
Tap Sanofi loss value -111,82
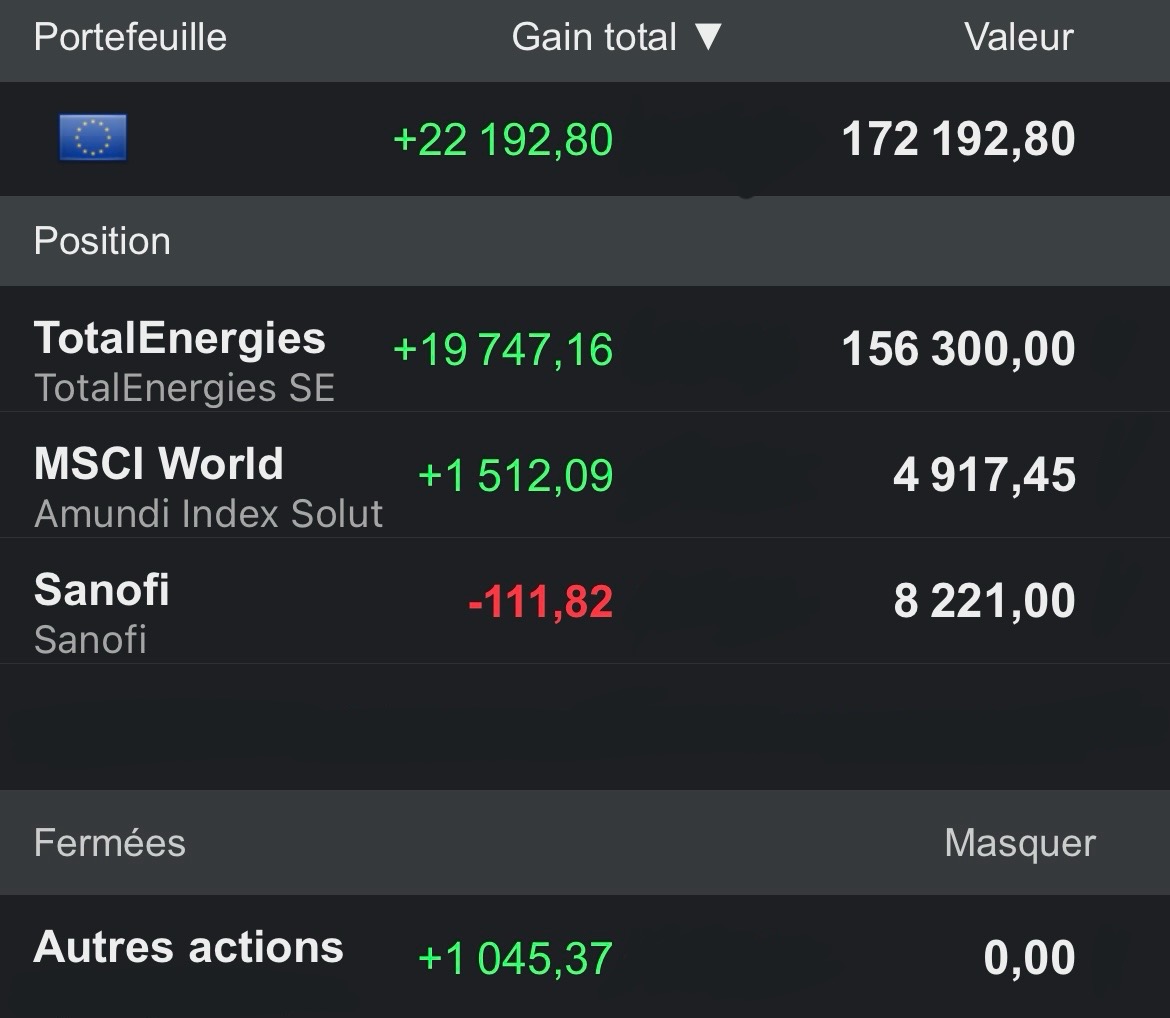coord(540,602)
